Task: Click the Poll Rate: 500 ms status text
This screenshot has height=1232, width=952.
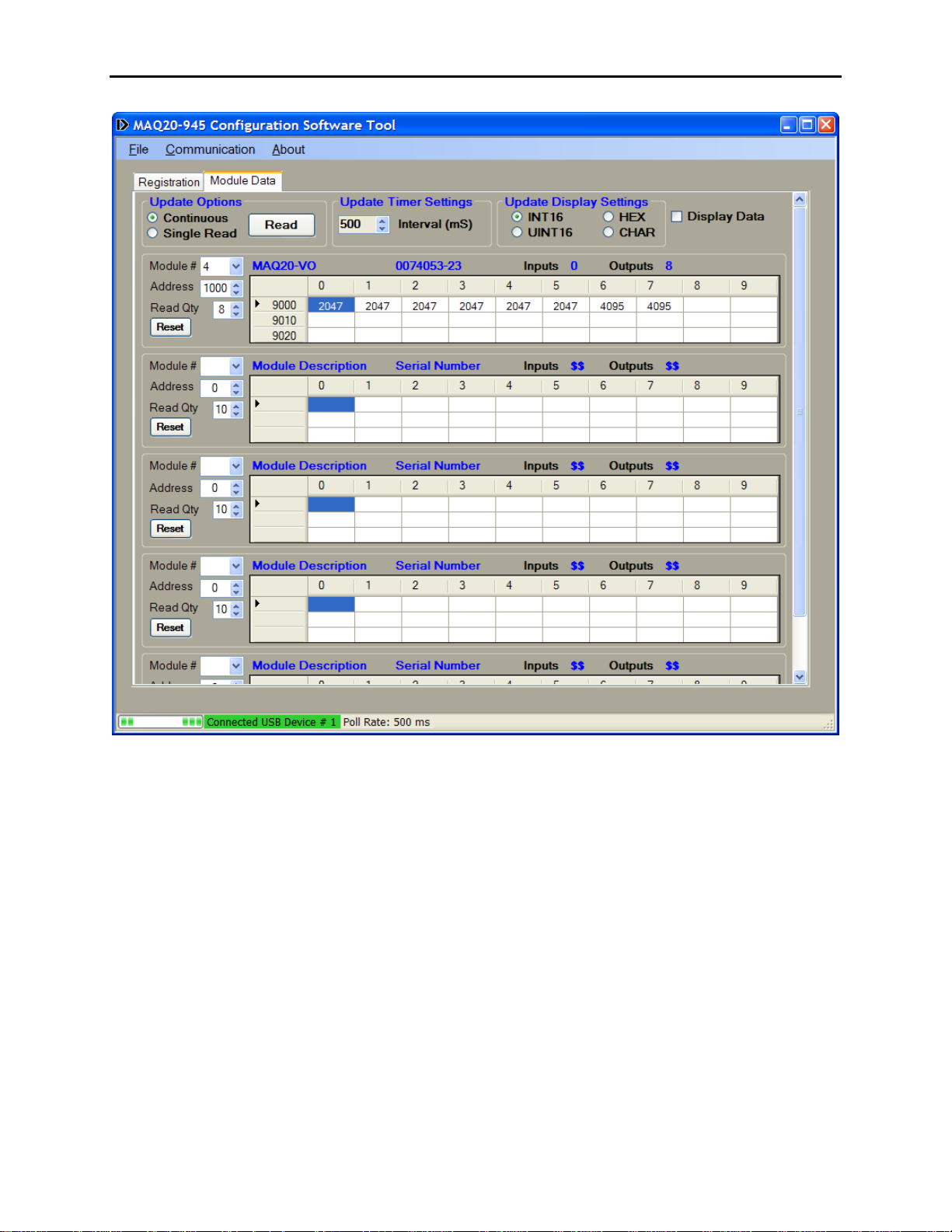Action: pos(386,722)
